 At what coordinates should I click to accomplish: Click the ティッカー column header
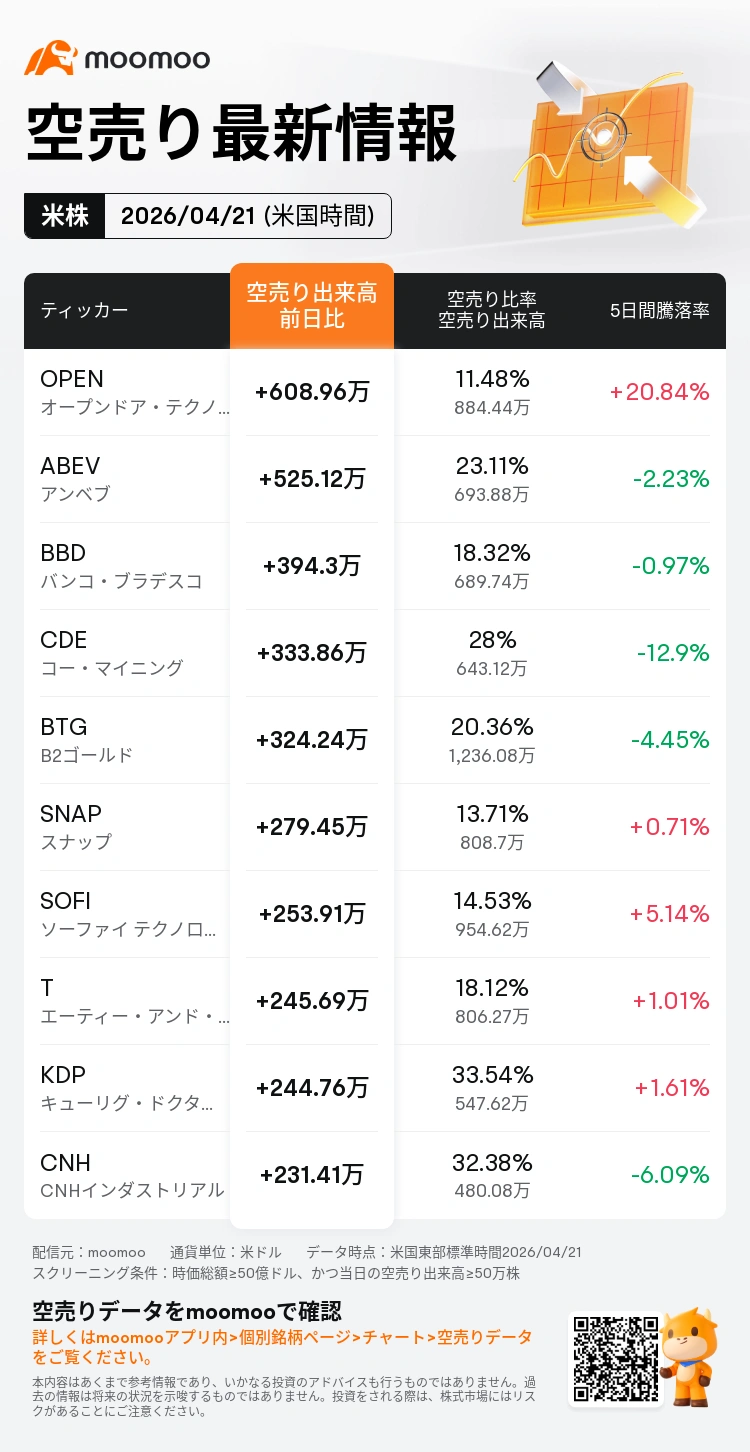click(x=84, y=310)
